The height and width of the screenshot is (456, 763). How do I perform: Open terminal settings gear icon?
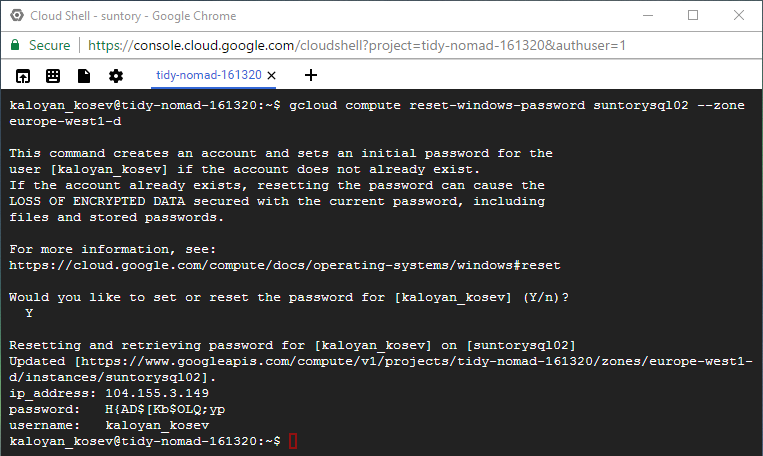[115, 76]
